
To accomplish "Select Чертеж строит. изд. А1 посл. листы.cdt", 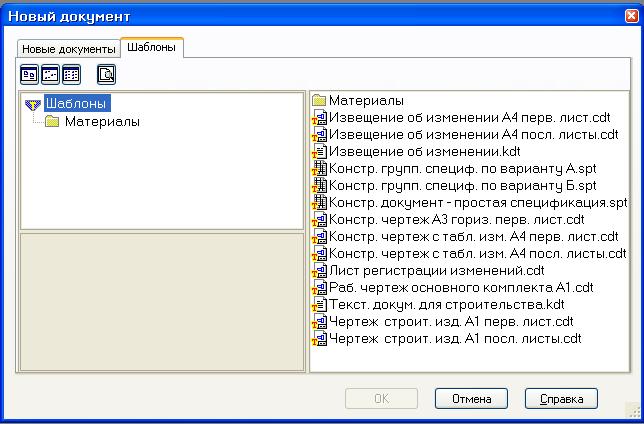I will click(x=455, y=339).
